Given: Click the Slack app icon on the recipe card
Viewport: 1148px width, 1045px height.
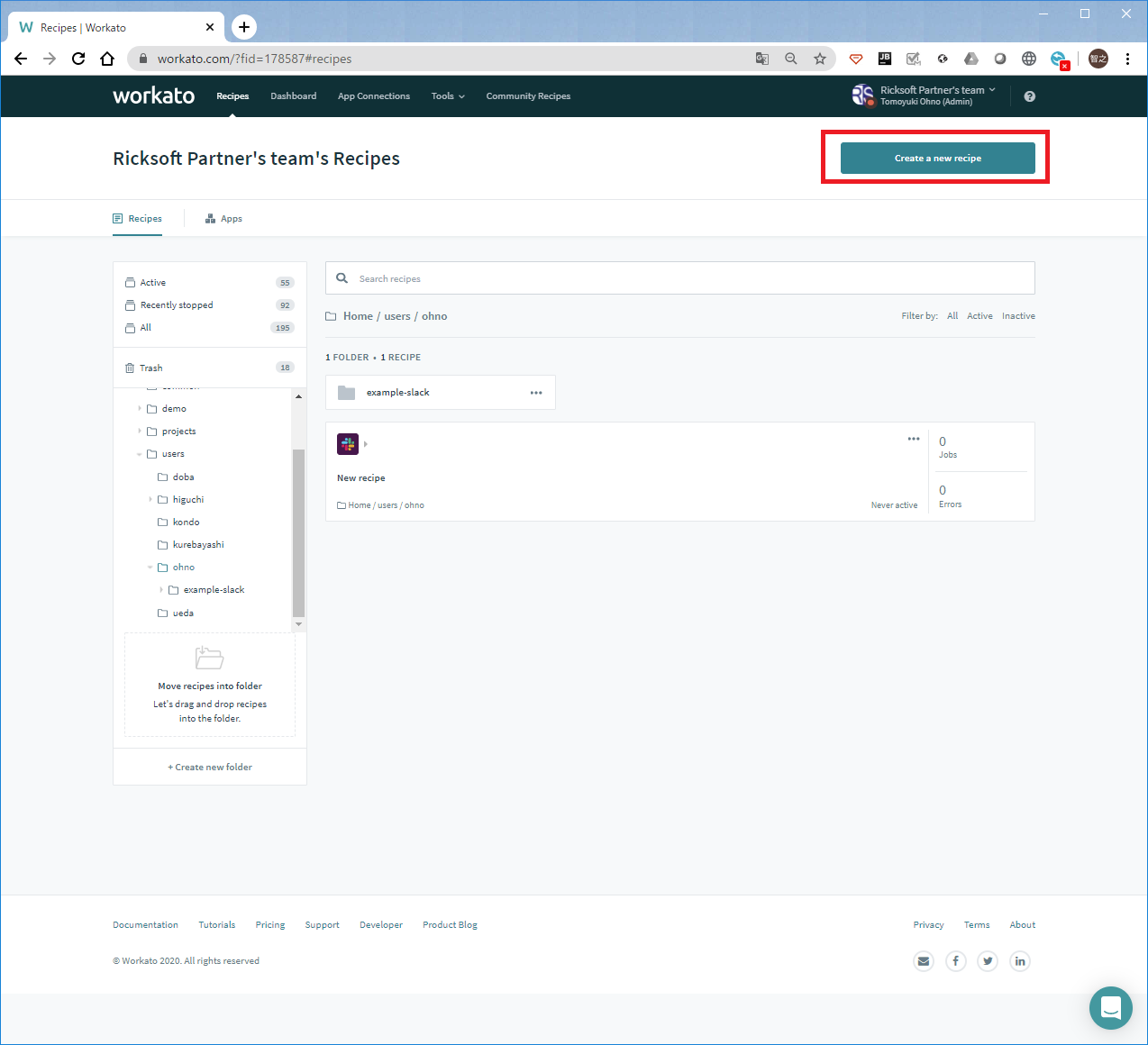Looking at the screenshot, I should point(348,444).
